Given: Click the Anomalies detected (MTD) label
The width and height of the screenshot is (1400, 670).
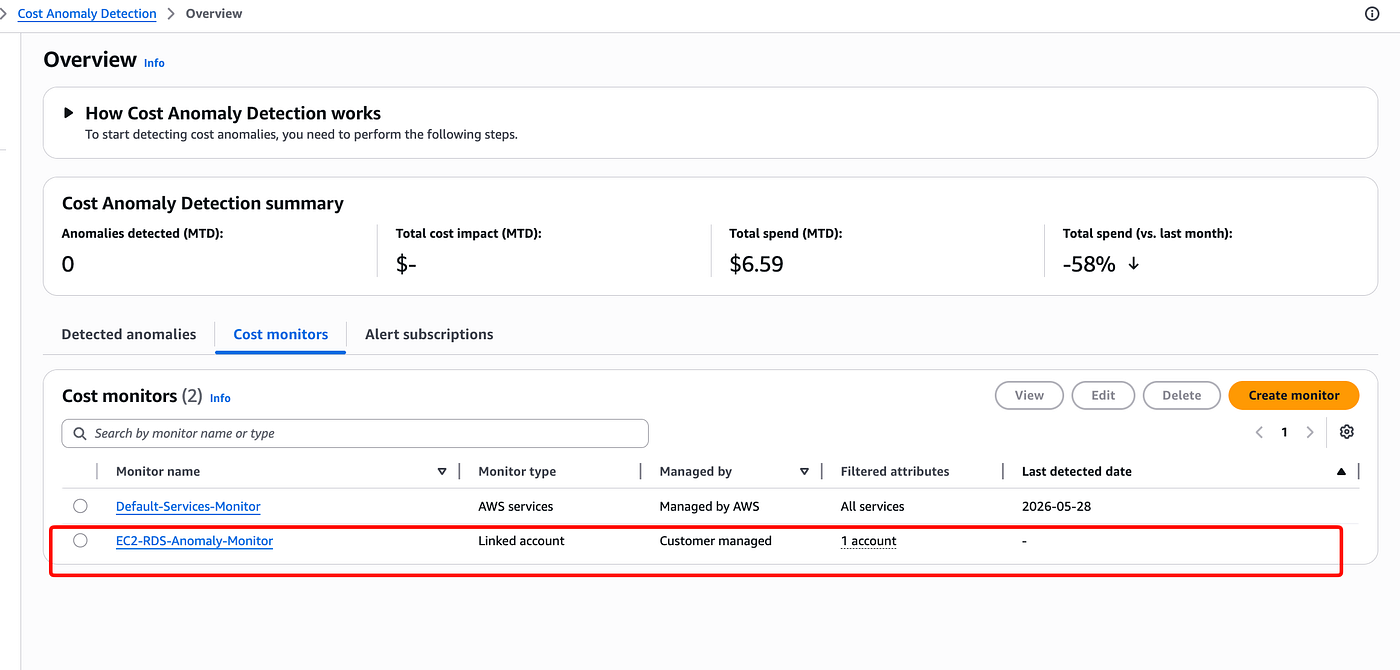Looking at the screenshot, I should [x=142, y=233].
